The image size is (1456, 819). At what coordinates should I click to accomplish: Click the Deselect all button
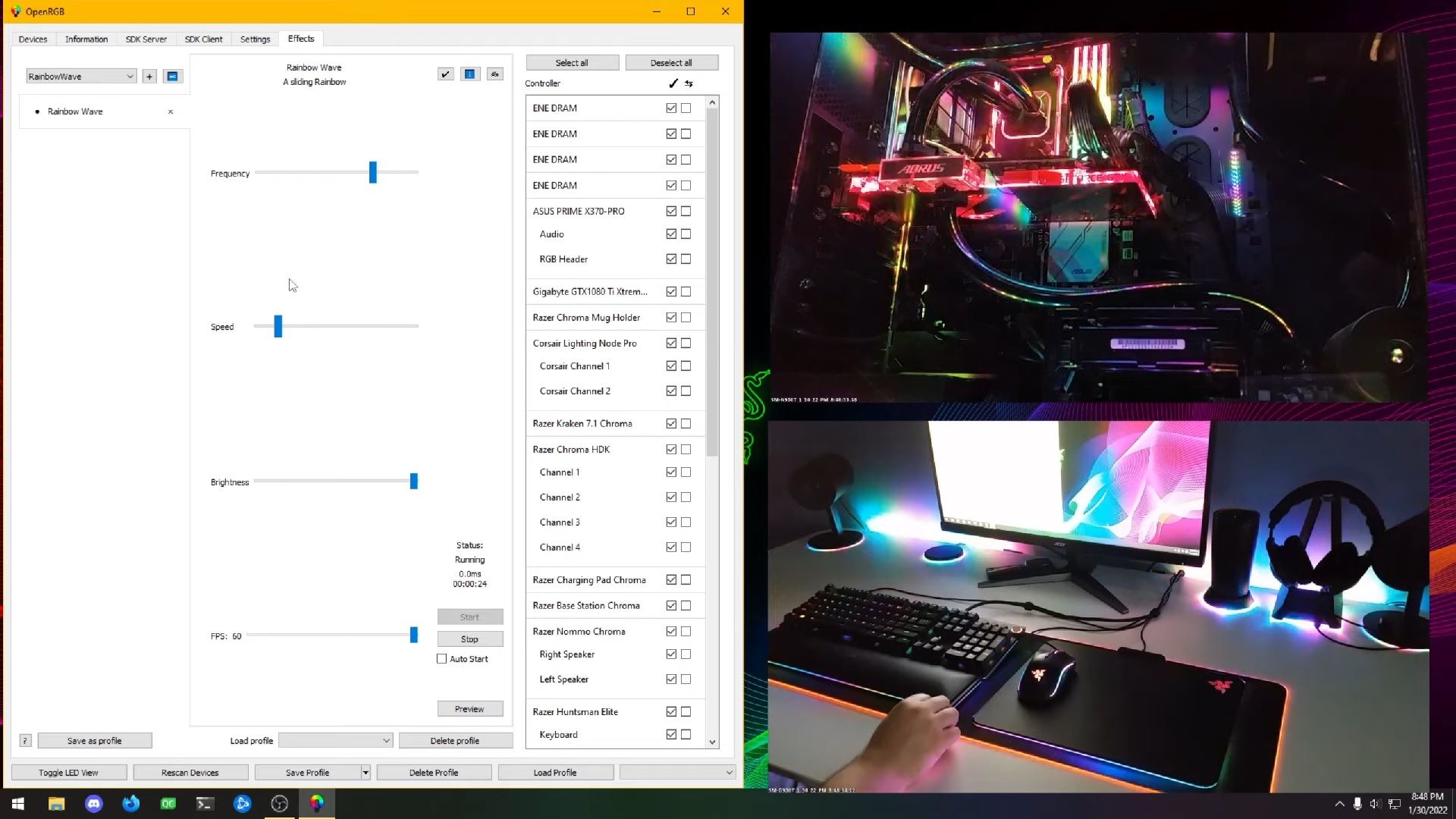[671, 63]
